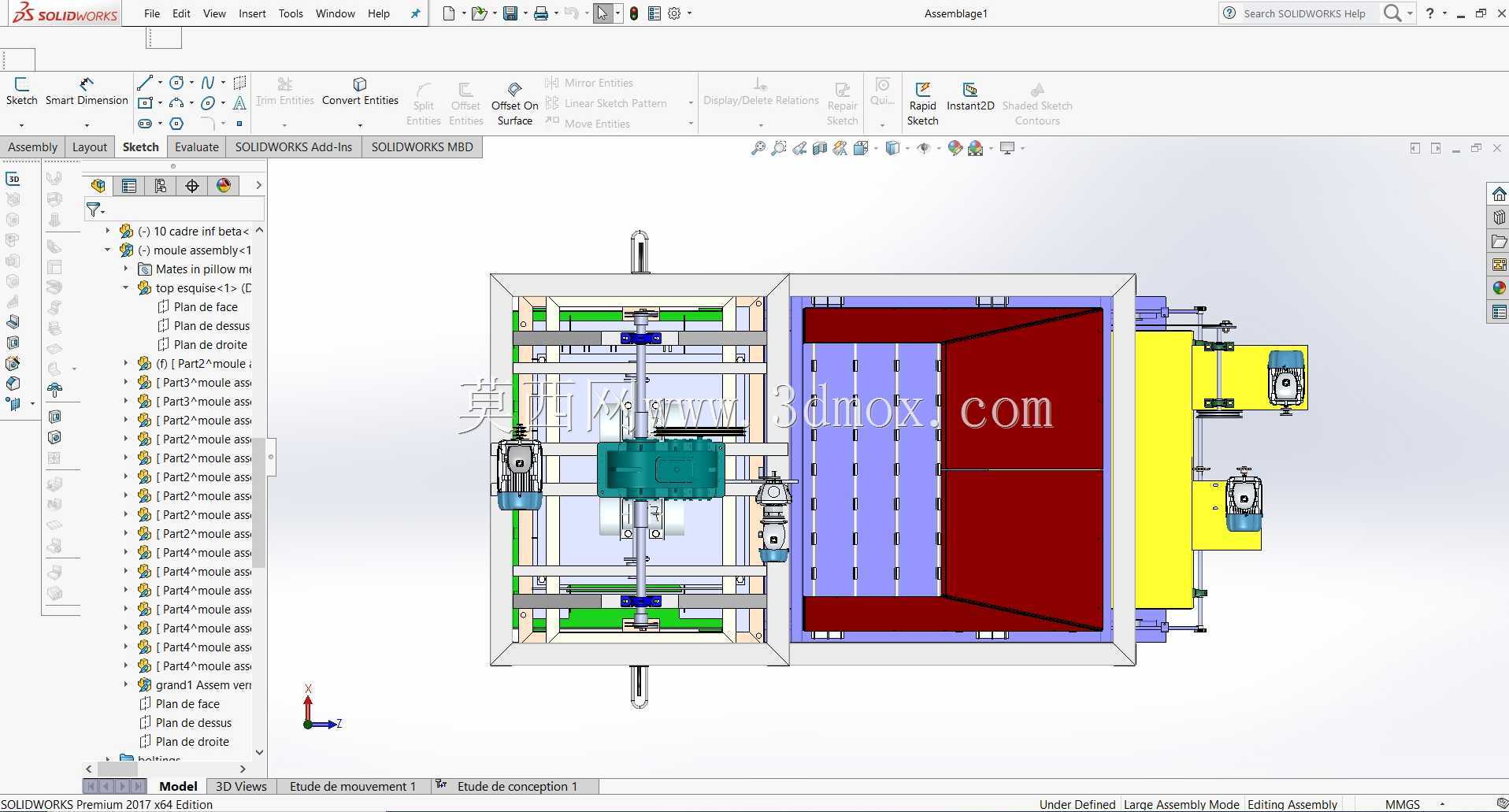Open the Tools menu
This screenshot has width=1509, height=812.
point(291,13)
